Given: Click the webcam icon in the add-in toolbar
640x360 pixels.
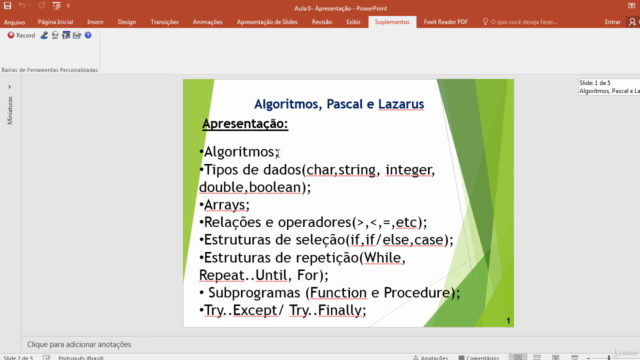Looking at the screenshot, I should point(55,36).
